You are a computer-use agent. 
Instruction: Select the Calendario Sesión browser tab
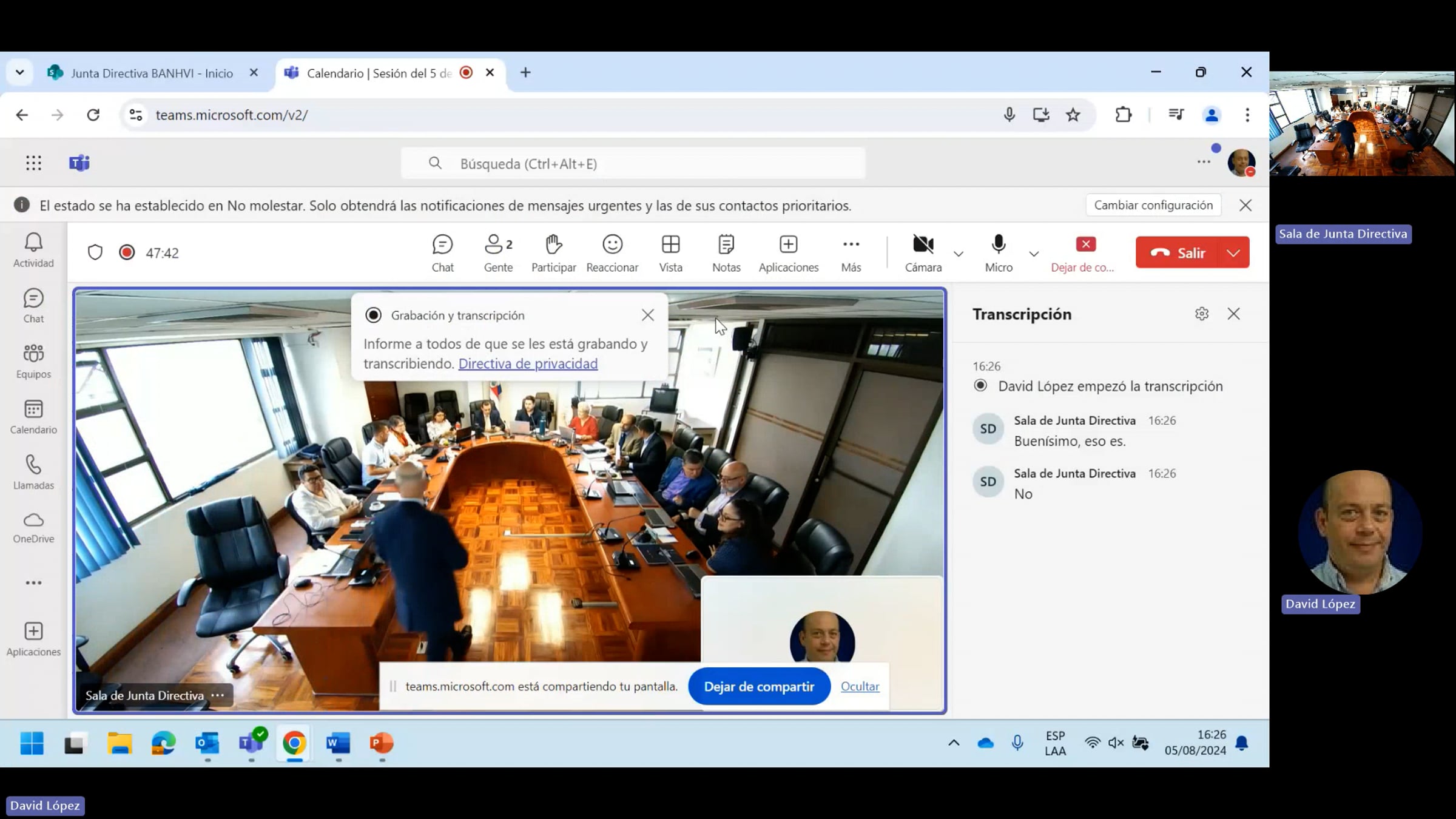[379, 73]
